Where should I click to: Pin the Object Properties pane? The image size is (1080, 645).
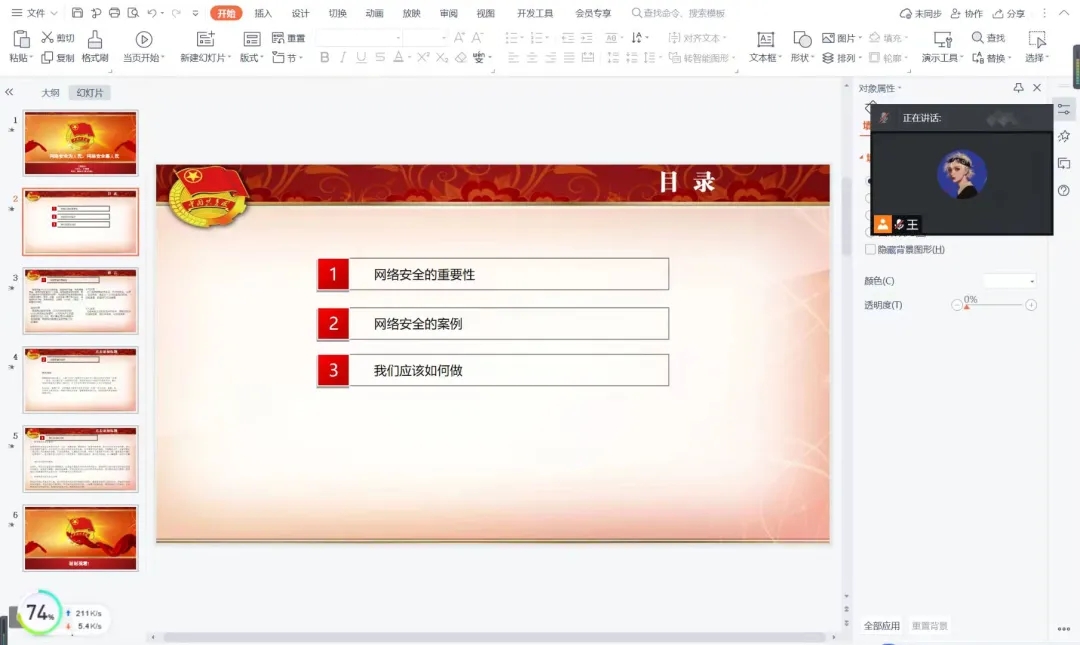coord(1018,88)
